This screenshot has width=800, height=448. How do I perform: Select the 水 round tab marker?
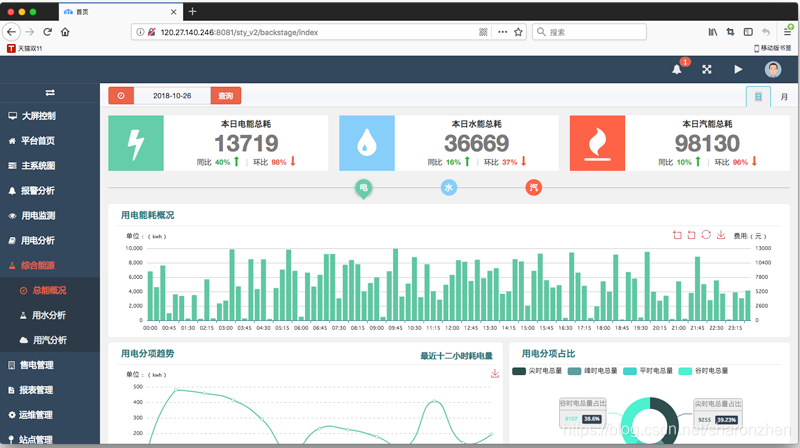[449, 188]
